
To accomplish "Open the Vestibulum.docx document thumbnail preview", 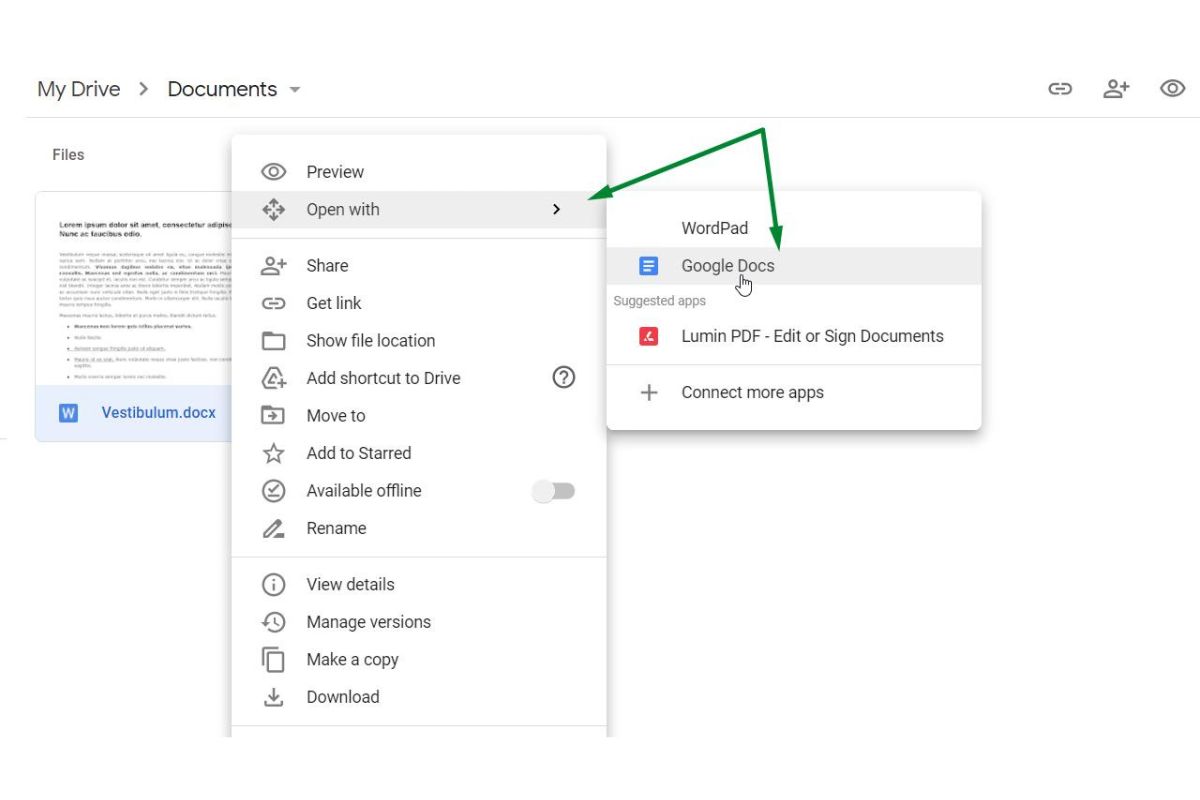I will (135, 290).
